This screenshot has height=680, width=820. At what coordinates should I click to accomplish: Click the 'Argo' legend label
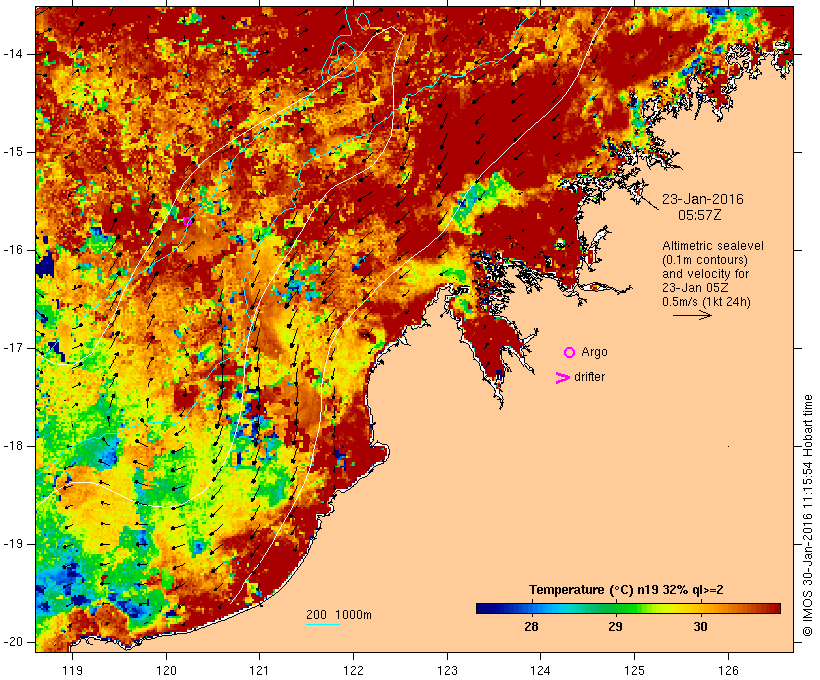(x=594, y=352)
